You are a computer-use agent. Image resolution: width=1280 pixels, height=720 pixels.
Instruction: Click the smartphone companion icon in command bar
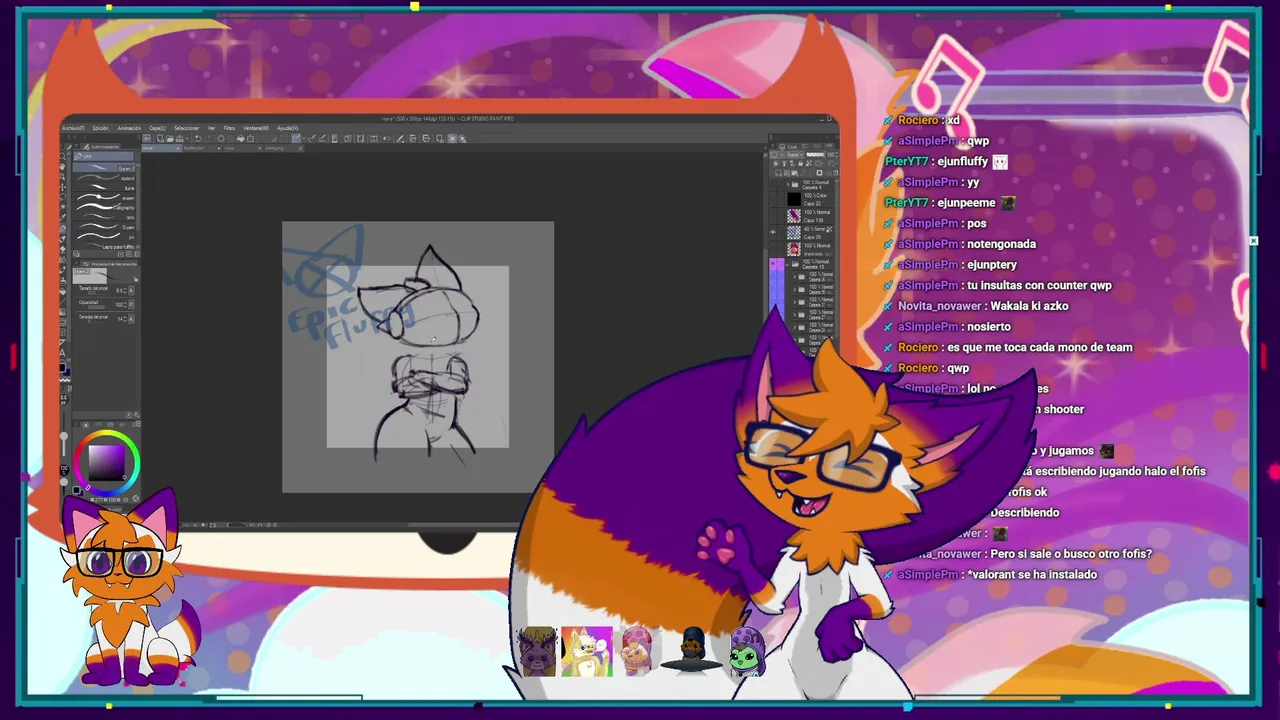click(x=335, y=139)
